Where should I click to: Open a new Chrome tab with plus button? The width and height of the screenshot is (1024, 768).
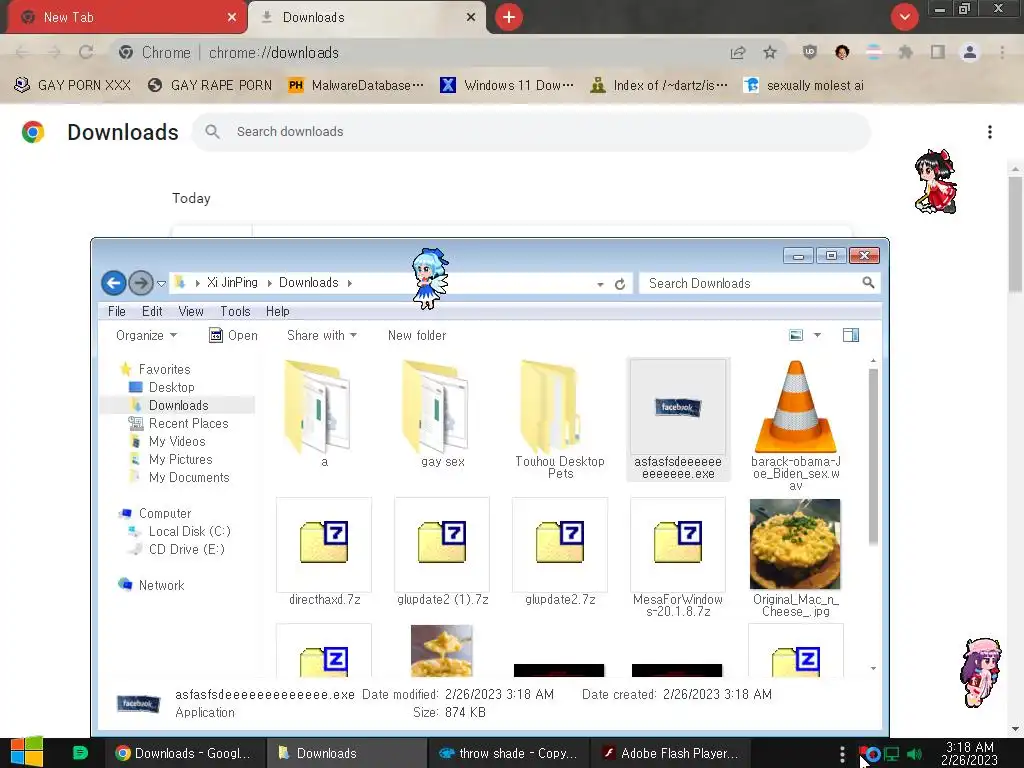point(509,17)
